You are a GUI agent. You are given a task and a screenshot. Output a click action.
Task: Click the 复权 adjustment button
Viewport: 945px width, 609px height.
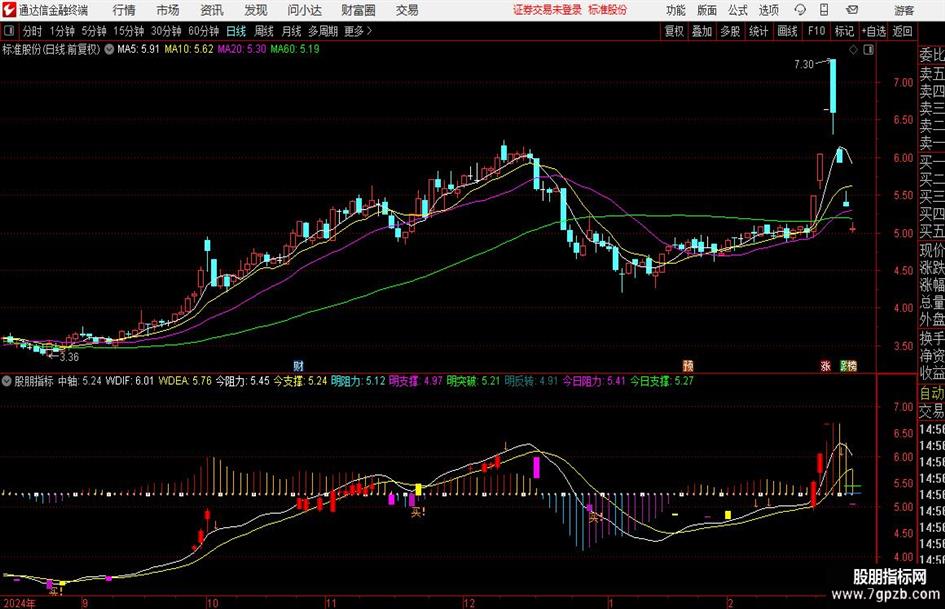pyautogui.click(x=674, y=31)
